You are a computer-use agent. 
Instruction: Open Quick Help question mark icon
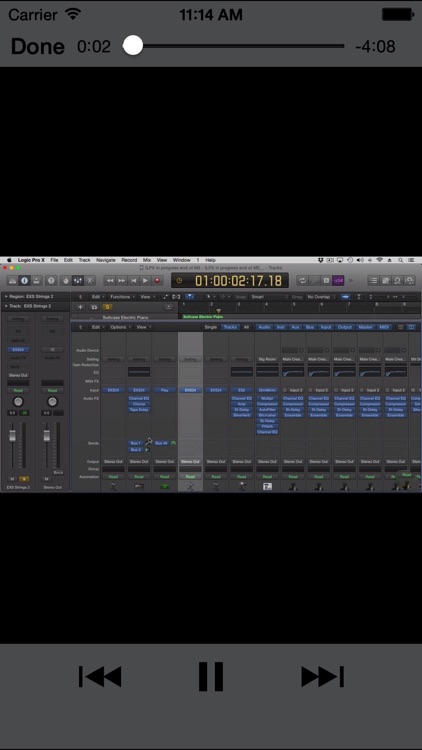click(51, 281)
